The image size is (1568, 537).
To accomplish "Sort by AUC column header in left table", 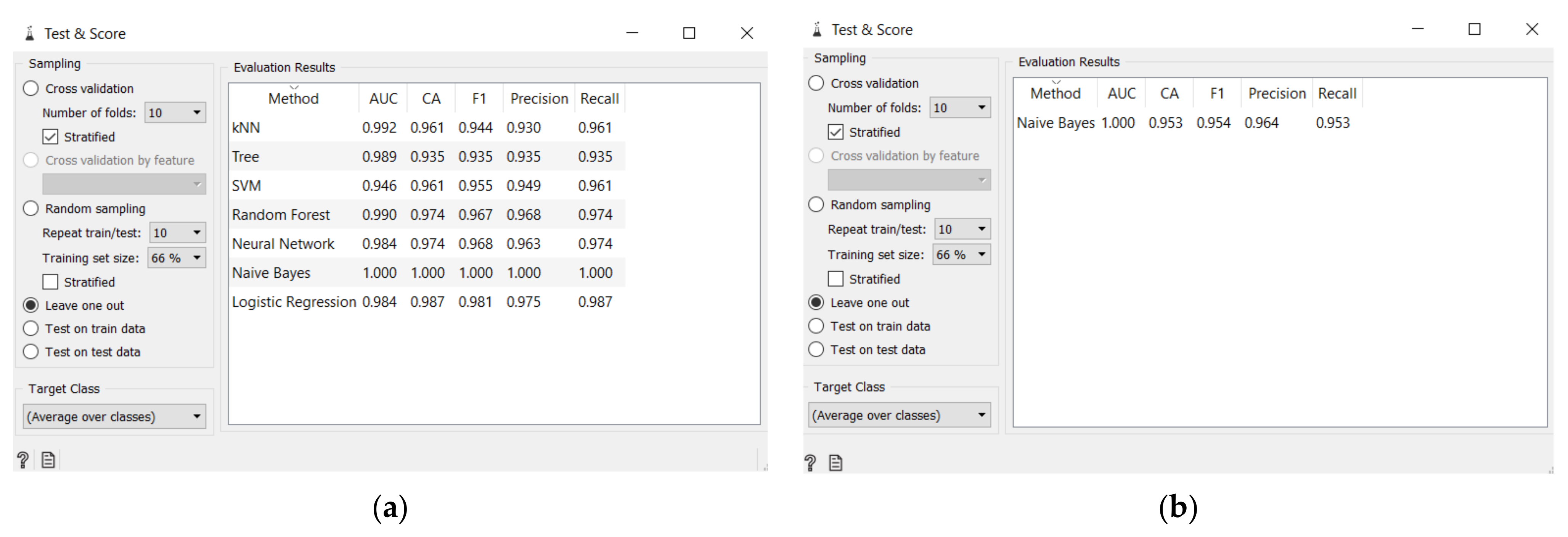I will pos(383,99).
